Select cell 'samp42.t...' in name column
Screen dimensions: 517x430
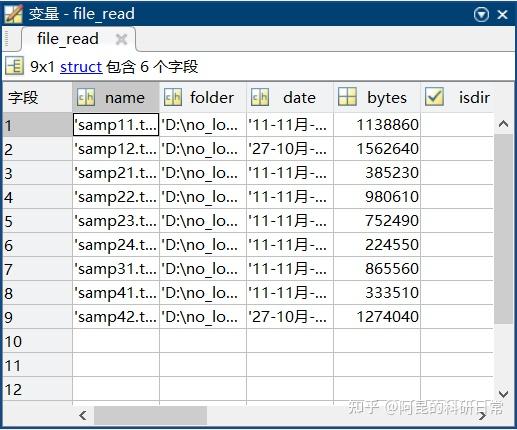pos(116,317)
